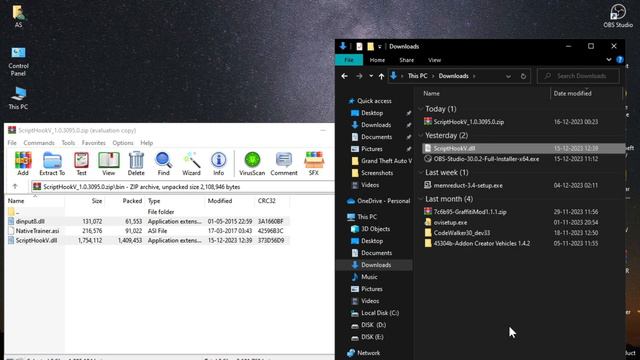Screen dimensions: 640x360
Task: Refresh the Downloads folder view
Action: pyautogui.click(x=523, y=76)
